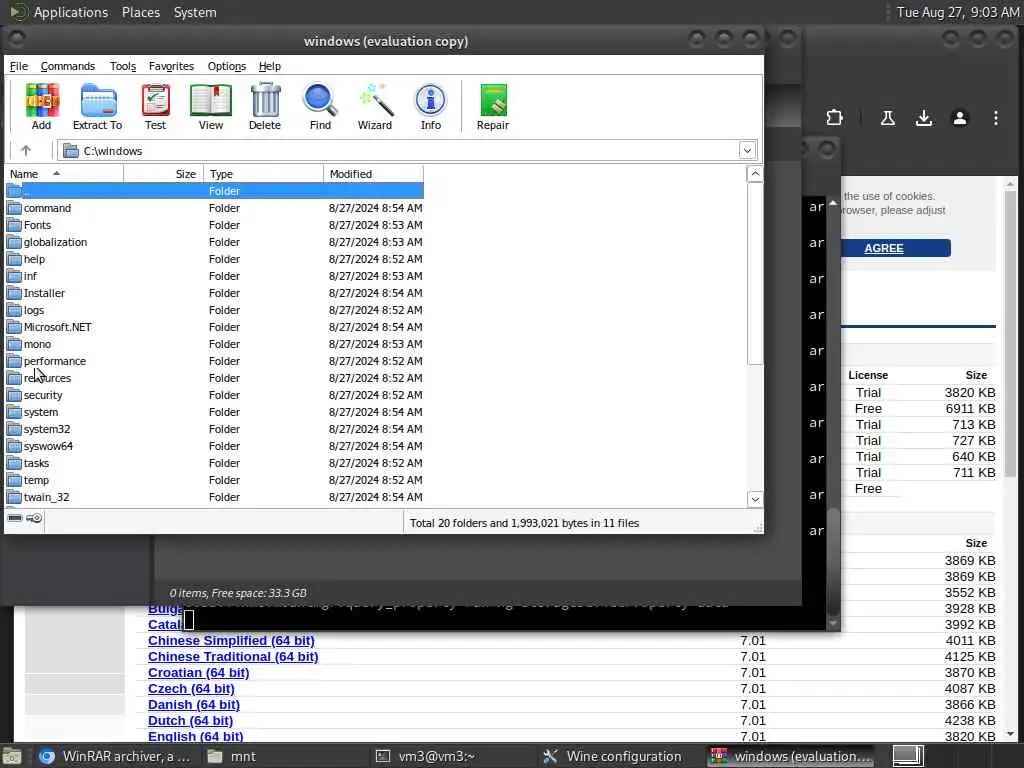Select the system32 folder

pyautogui.click(x=214, y=428)
